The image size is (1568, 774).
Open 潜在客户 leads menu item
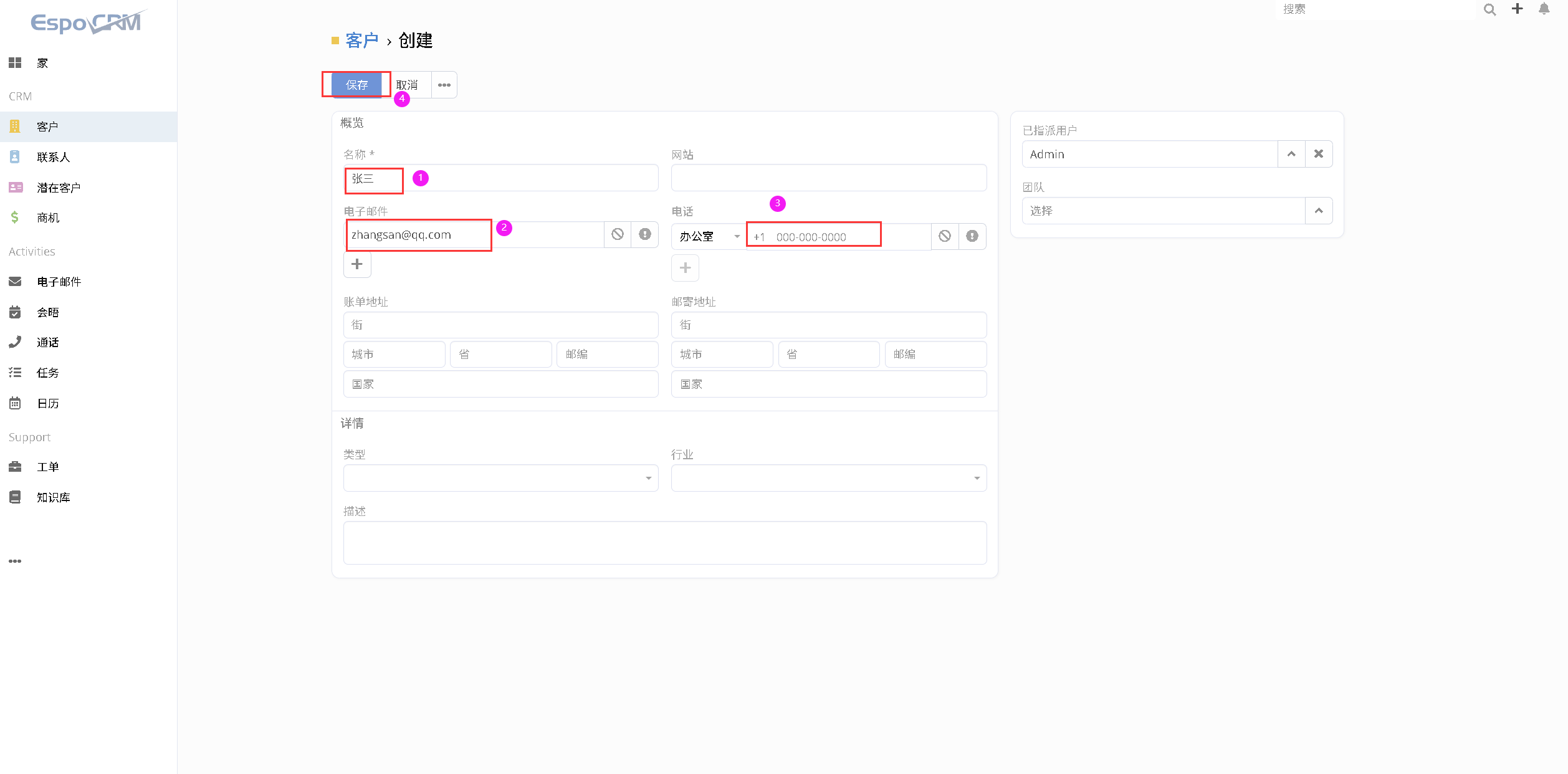(x=58, y=188)
